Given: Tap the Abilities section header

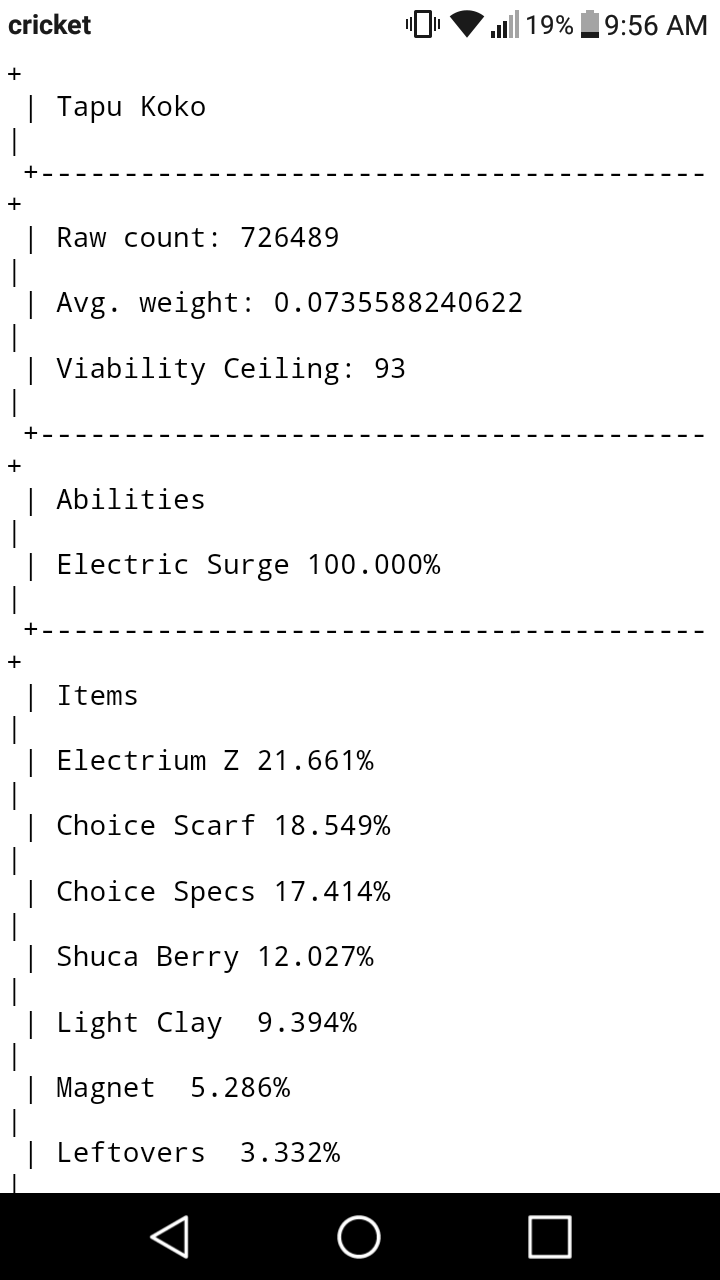Looking at the screenshot, I should tap(131, 500).
